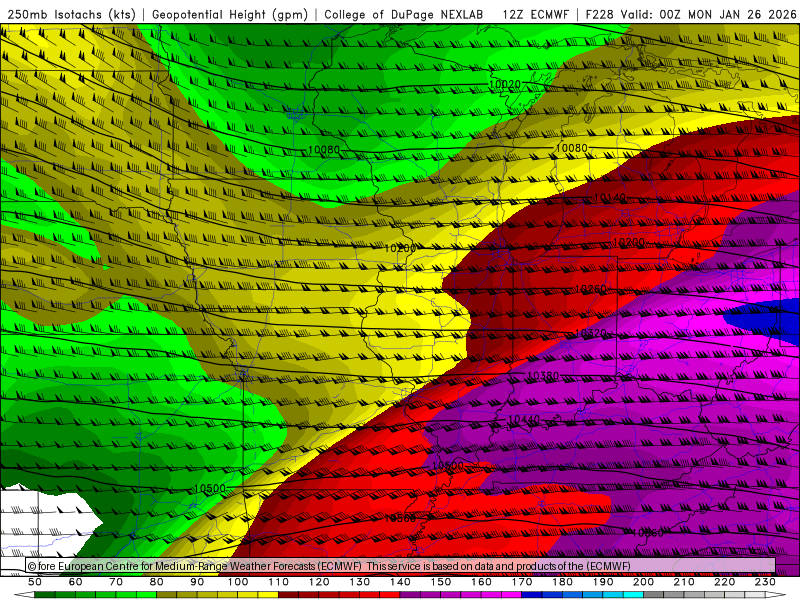800x600 pixels.
Task: Click the 230 legend label
Action: pyautogui.click(x=765, y=582)
